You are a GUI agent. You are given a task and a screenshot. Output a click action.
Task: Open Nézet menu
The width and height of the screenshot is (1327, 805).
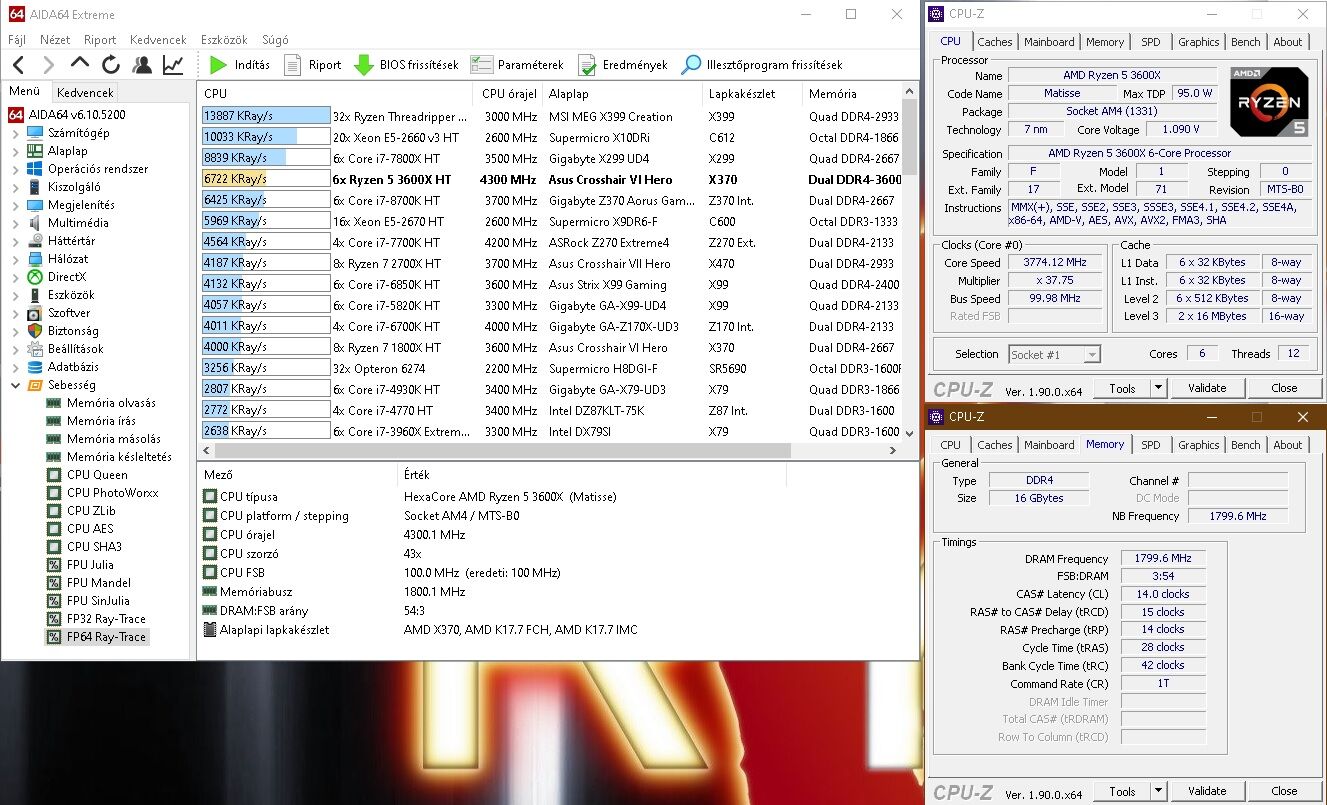tap(55, 40)
